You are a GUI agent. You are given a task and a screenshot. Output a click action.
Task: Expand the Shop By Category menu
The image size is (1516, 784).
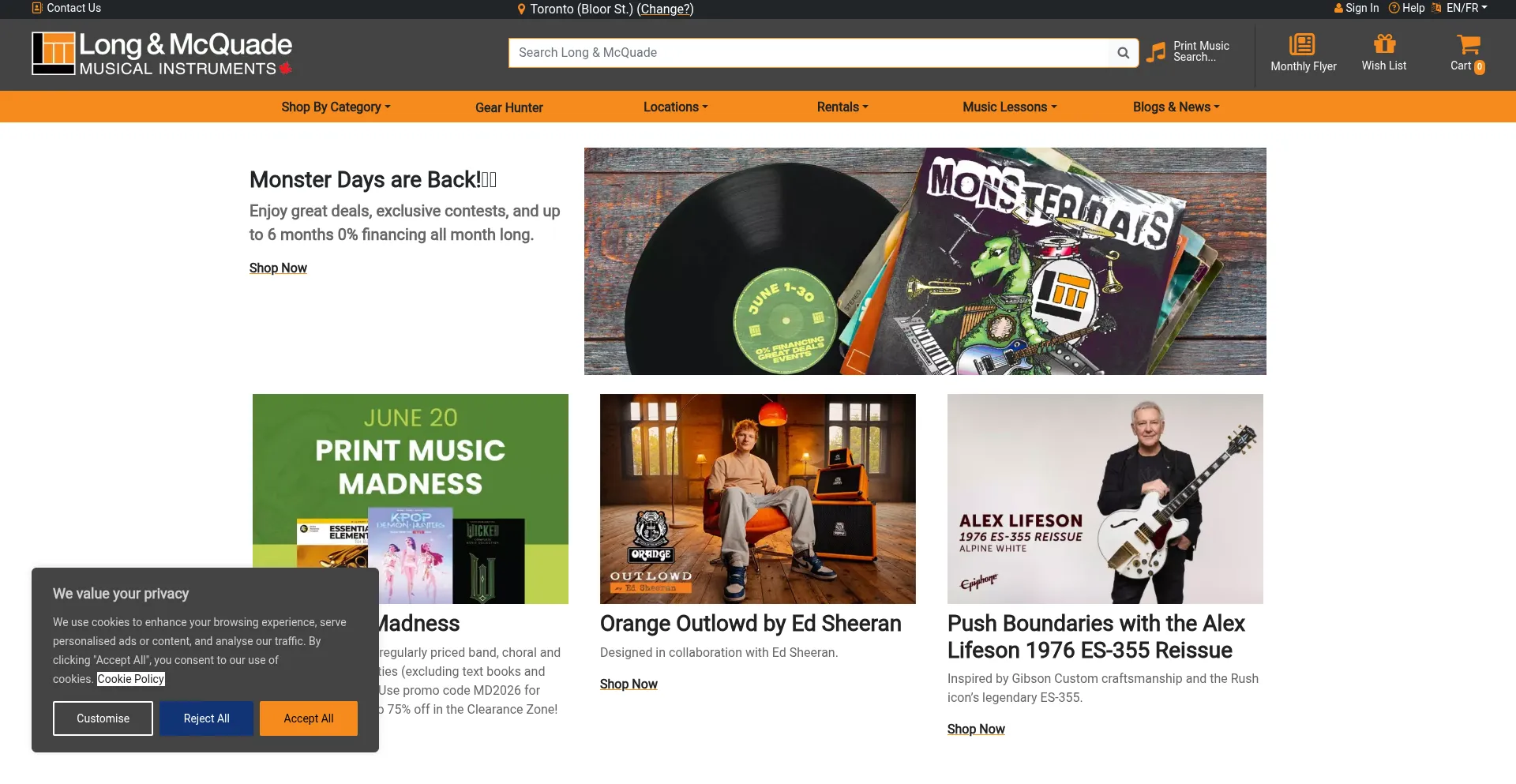[336, 107]
